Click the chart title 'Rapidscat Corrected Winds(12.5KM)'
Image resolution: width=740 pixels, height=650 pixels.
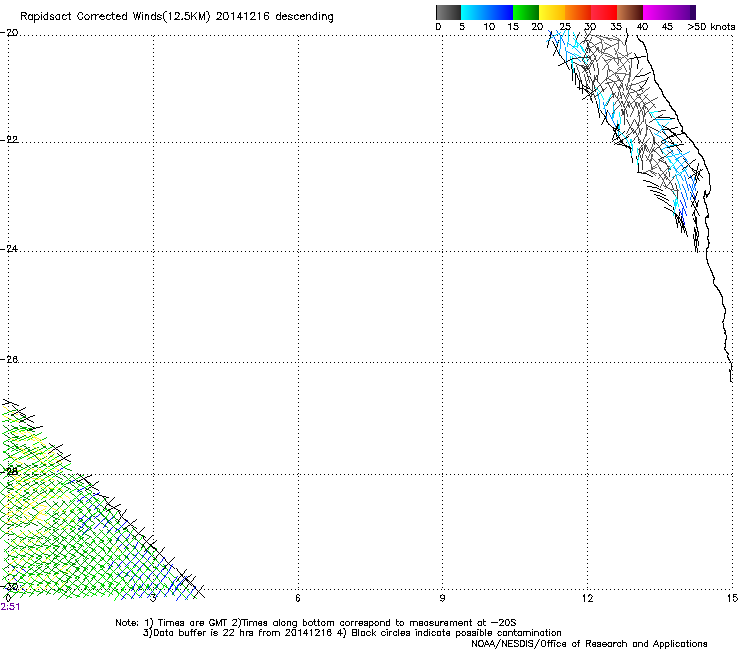(x=115, y=17)
